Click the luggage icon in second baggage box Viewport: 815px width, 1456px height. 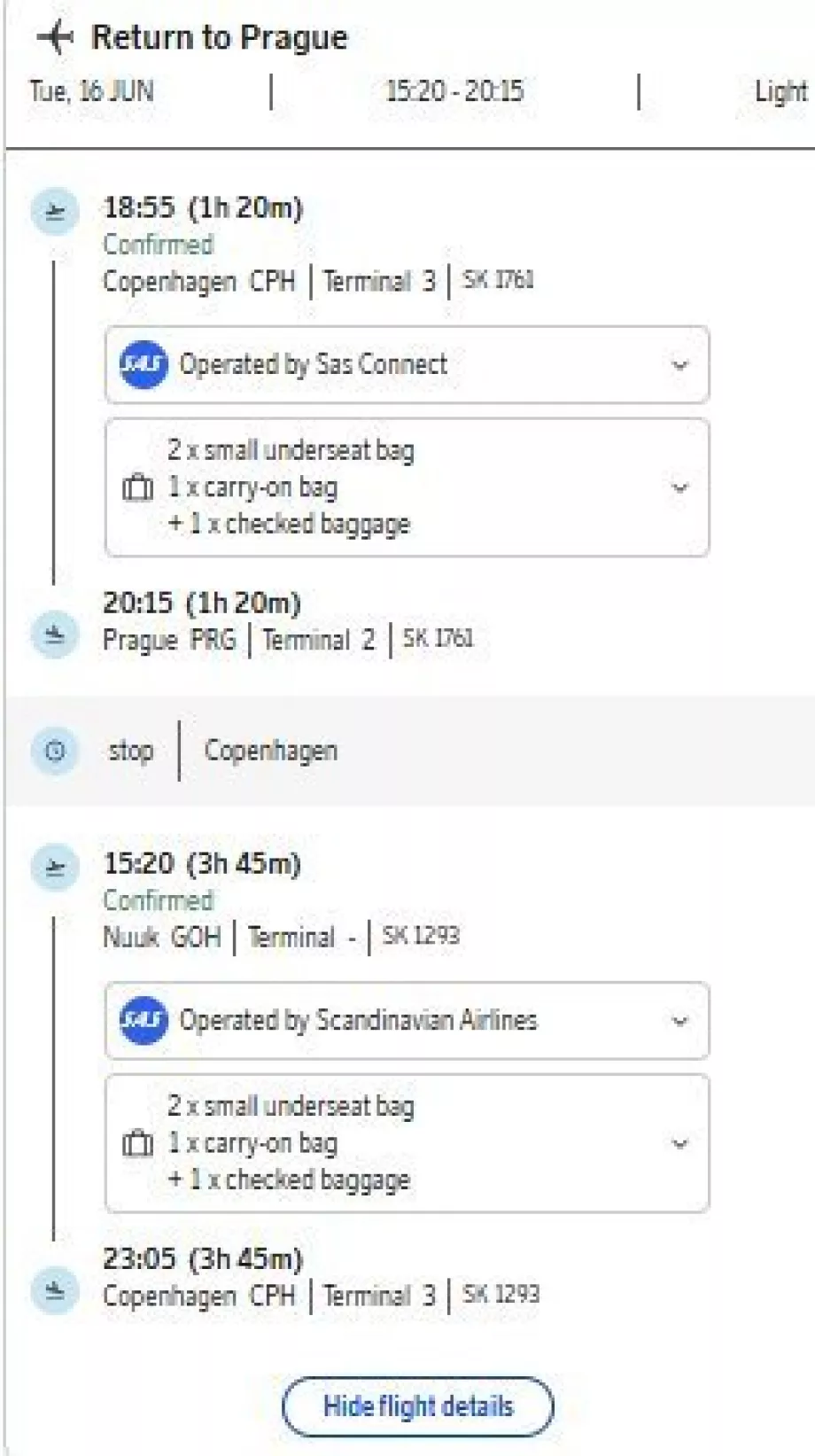pyautogui.click(x=137, y=1143)
